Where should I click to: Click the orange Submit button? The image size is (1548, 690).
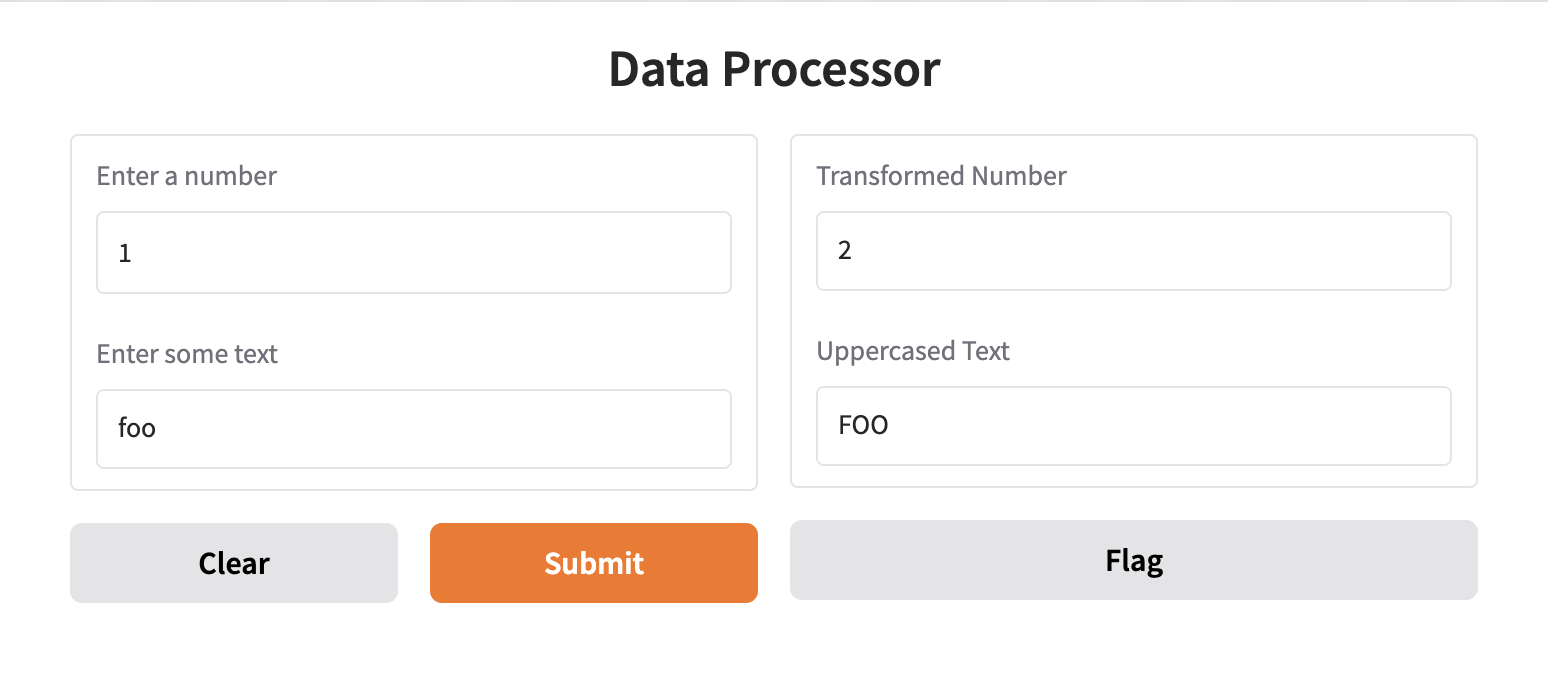(594, 563)
